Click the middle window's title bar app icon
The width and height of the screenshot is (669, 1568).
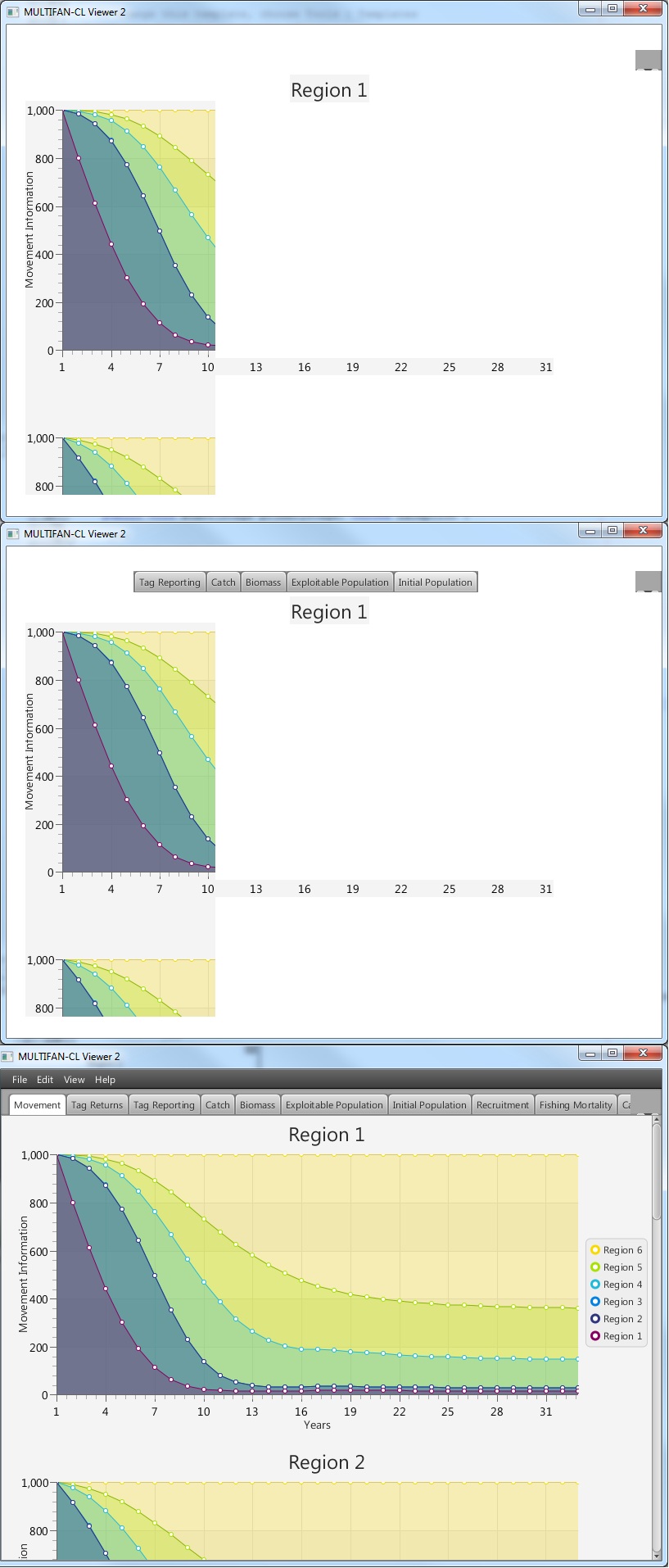[x=12, y=533]
